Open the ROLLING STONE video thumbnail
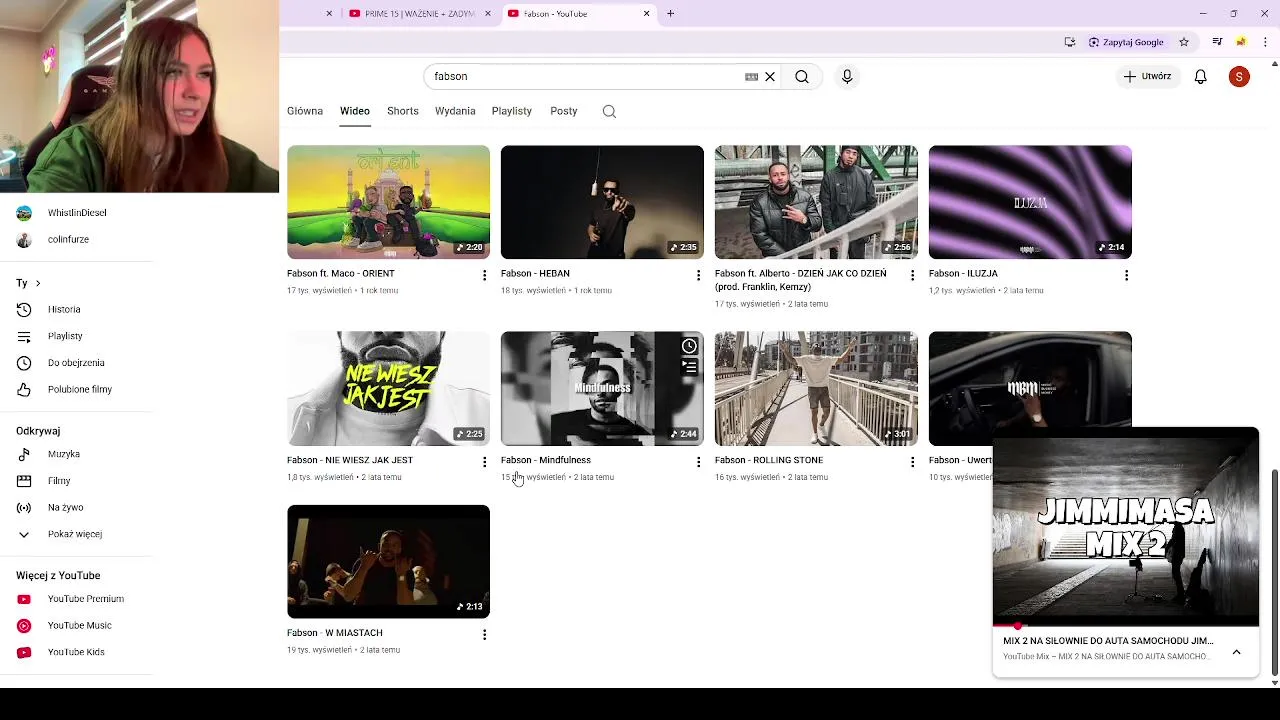 click(x=816, y=388)
